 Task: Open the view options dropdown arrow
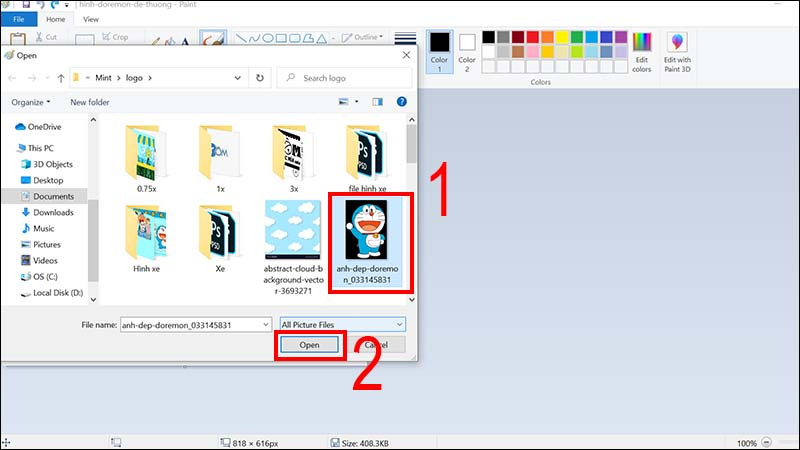tap(357, 102)
